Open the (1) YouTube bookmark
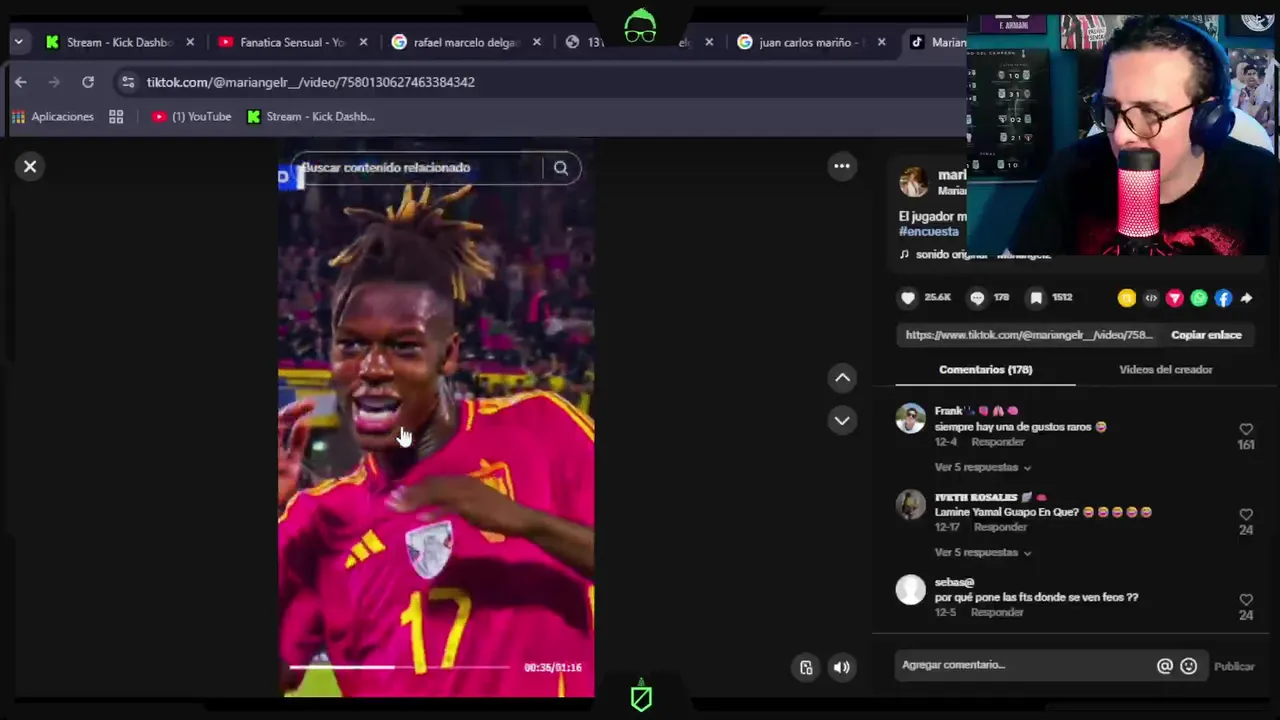The image size is (1280, 720). click(191, 117)
